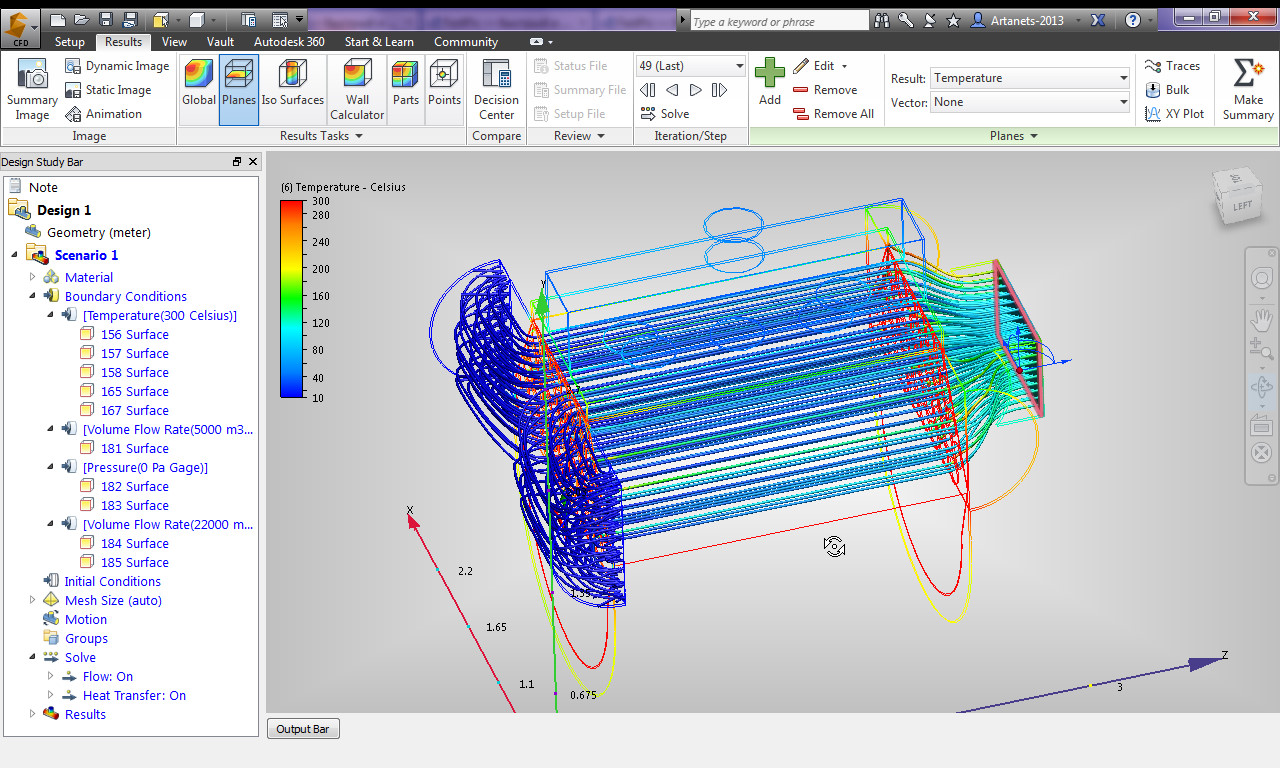1280x768 pixels.
Task: Click Animation in Image panel
Action: tap(103, 114)
